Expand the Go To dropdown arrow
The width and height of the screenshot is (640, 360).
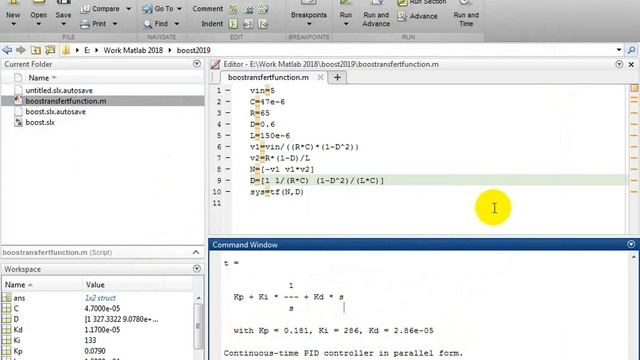pyautogui.click(x=179, y=9)
